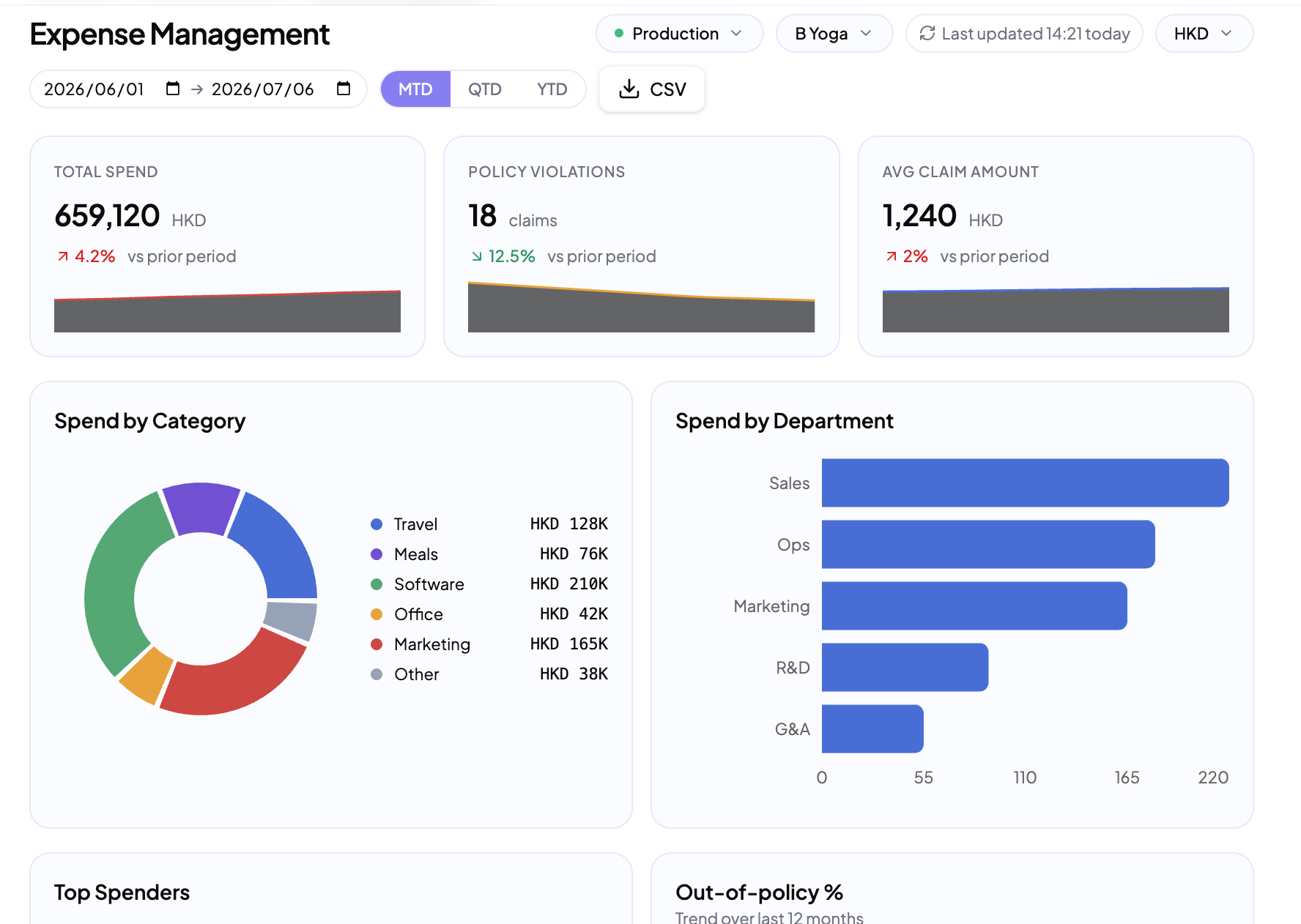Screen dimensions: 1301x924
Task: Switch to the YTD period tab
Action: [x=552, y=89]
